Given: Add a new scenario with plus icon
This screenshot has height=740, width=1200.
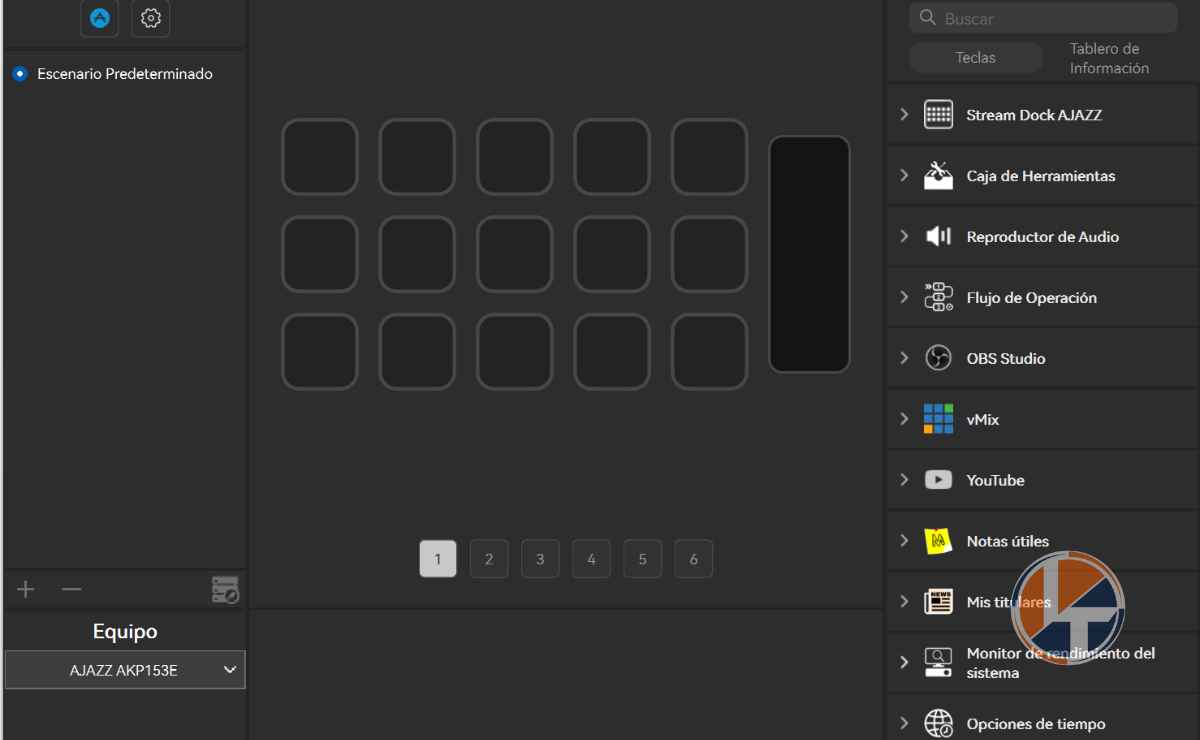Looking at the screenshot, I should point(26,589).
